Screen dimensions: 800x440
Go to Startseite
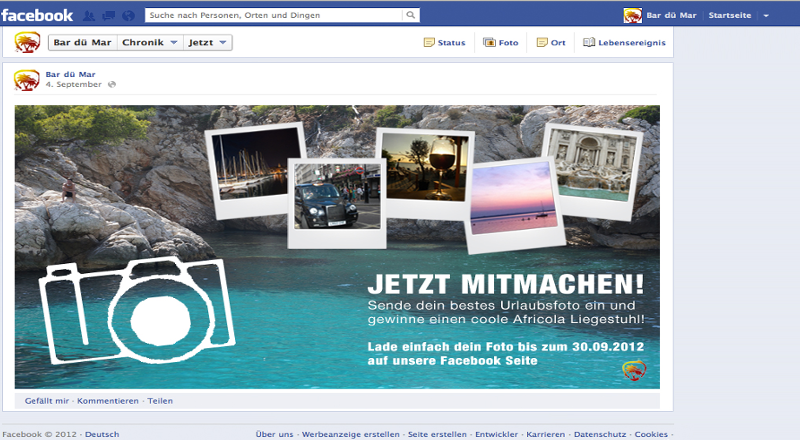[x=730, y=15]
